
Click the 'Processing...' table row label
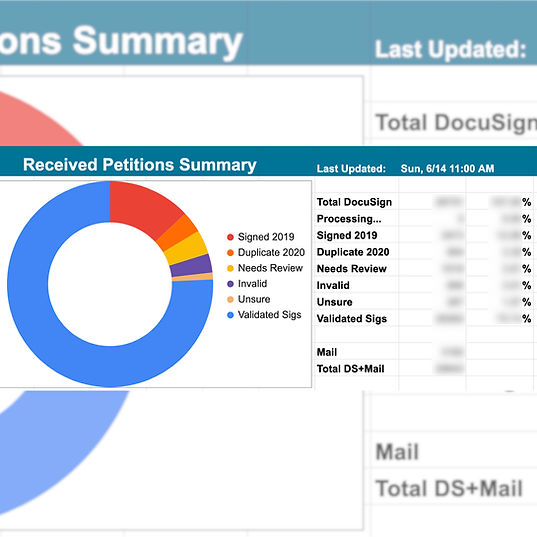349,218
